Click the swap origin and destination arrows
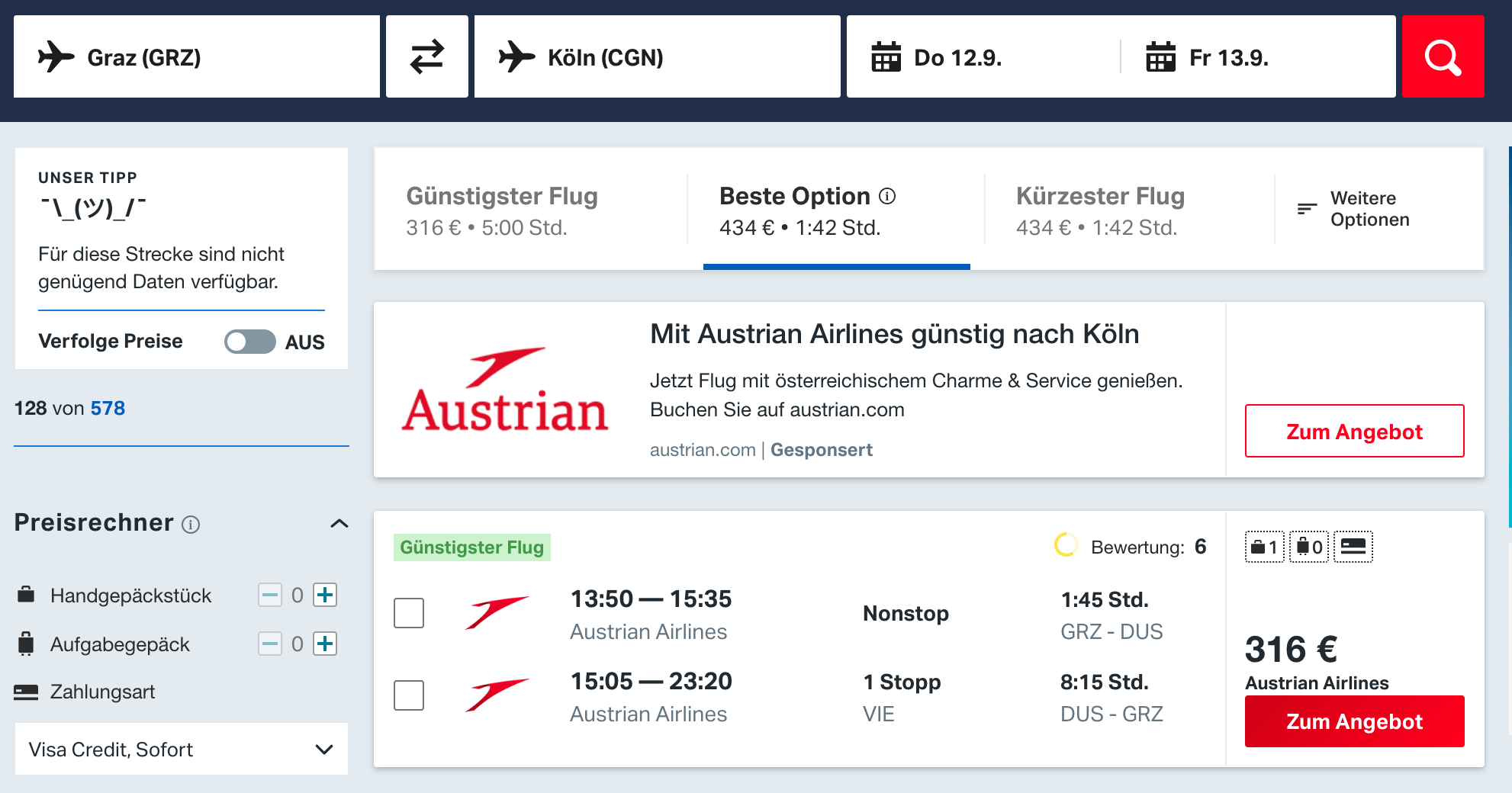The width and height of the screenshot is (1512, 793). pos(427,56)
